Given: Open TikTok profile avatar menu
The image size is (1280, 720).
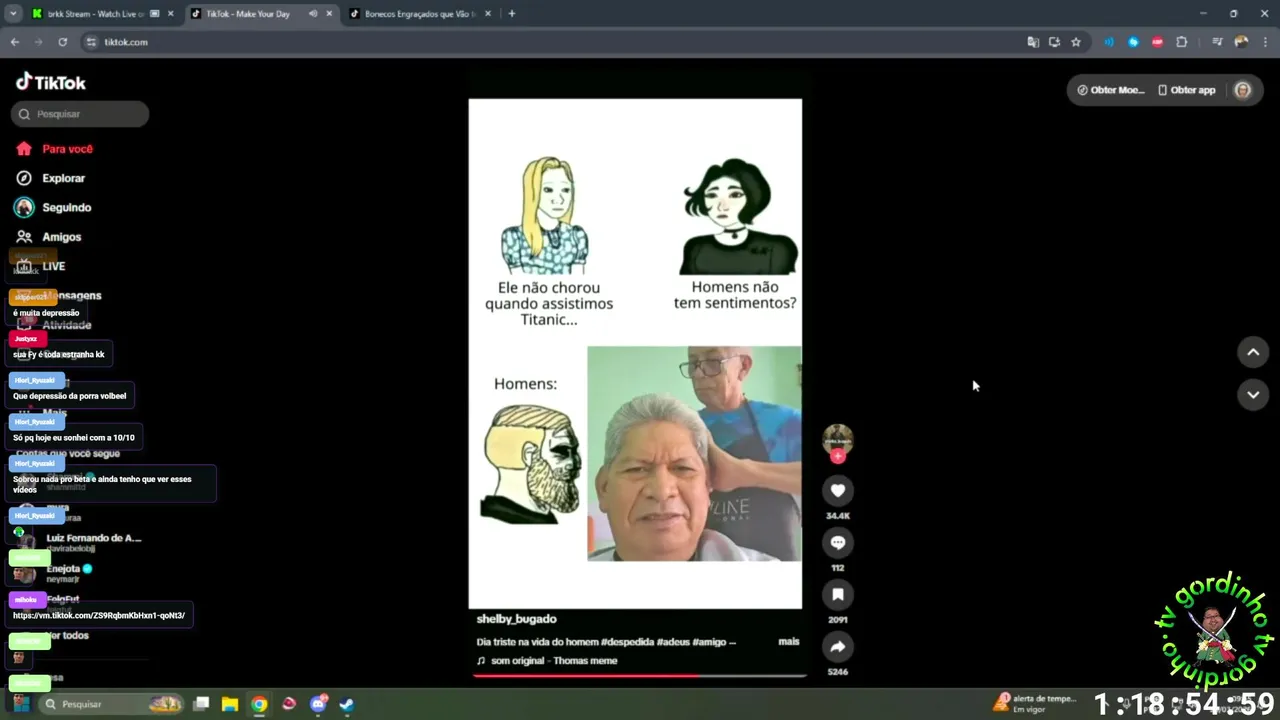Looking at the screenshot, I should pyautogui.click(x=1243, y=90).
